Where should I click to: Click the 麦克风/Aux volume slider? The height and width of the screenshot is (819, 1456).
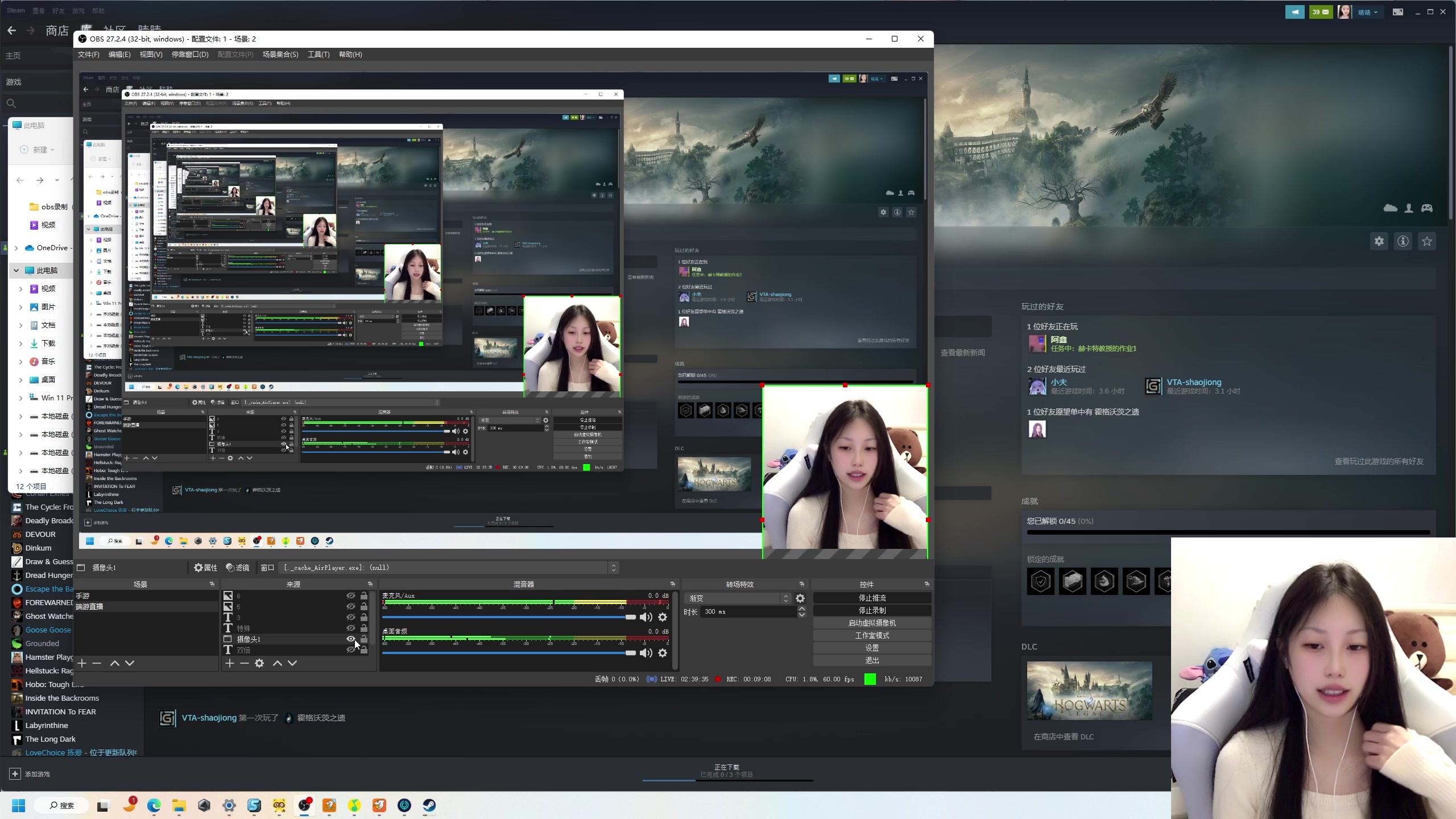509,617
